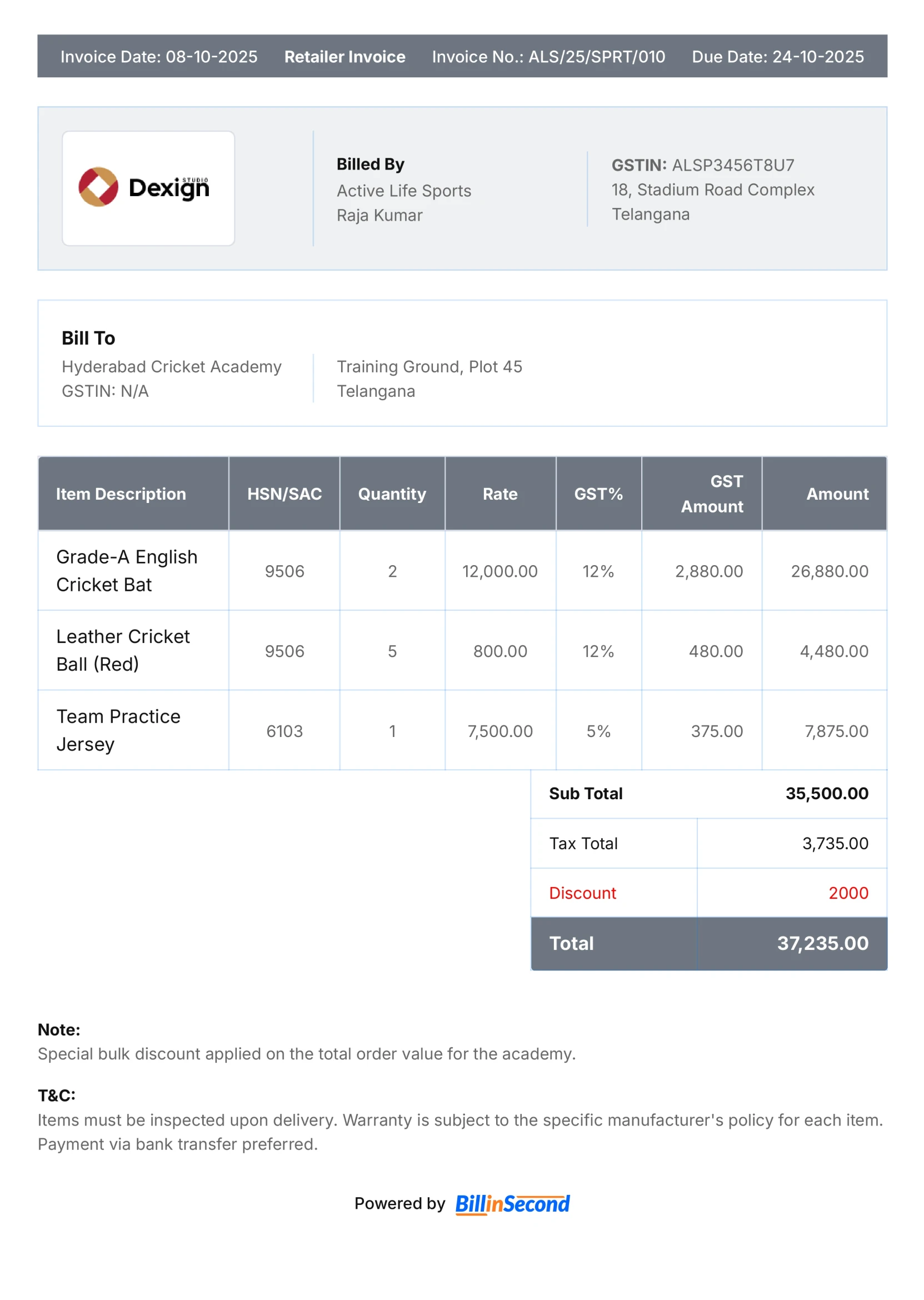Select the Invoice Date 08-10-2025 text

159,57
